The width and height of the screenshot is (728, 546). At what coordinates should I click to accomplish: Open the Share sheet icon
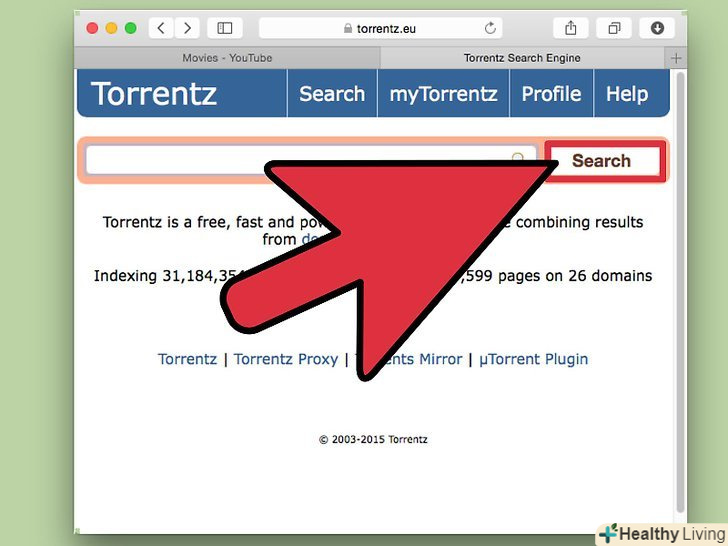point(571,28)
